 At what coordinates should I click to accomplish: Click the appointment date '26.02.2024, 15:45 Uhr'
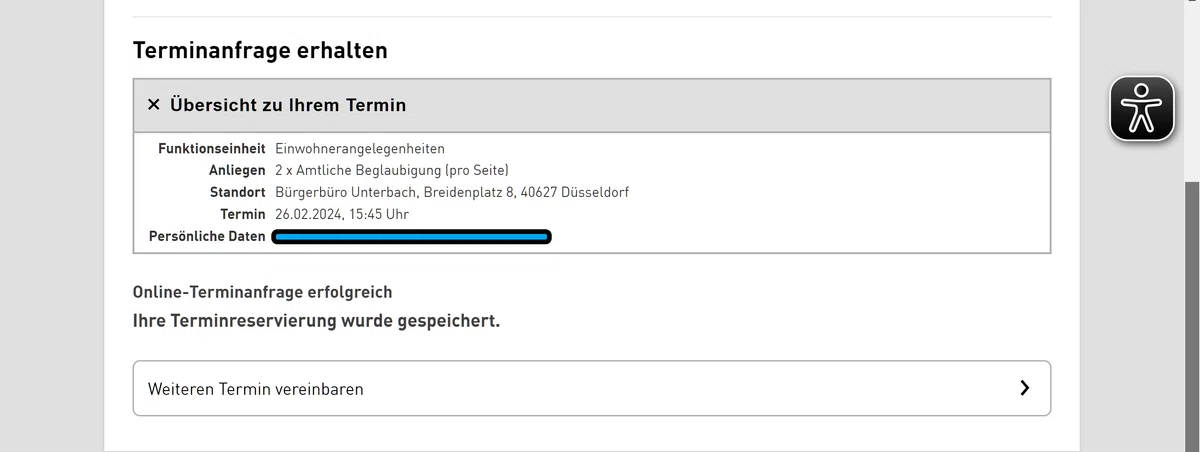[342, 214]
